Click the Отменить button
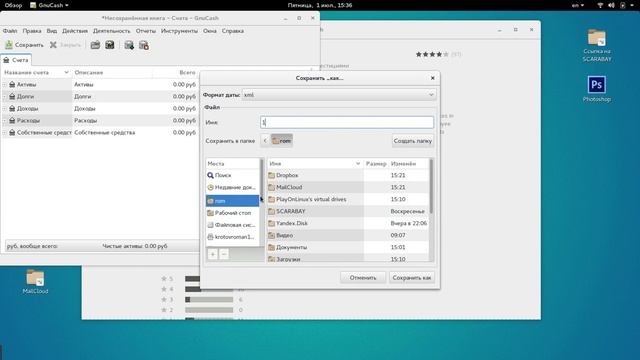This screenshot has width=640, height=360. click(x=363, y=278)
